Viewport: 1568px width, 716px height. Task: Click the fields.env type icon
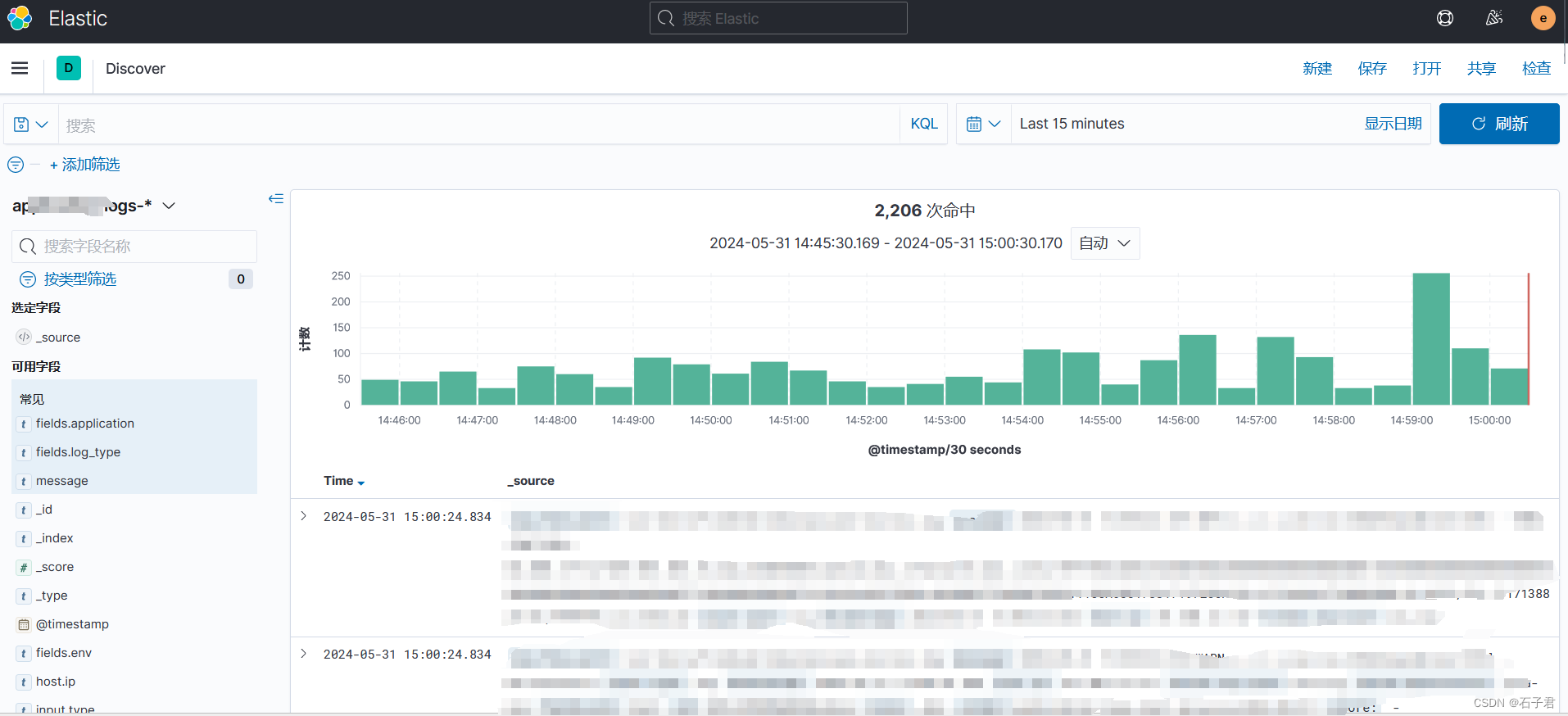click(x=24, y=653)
